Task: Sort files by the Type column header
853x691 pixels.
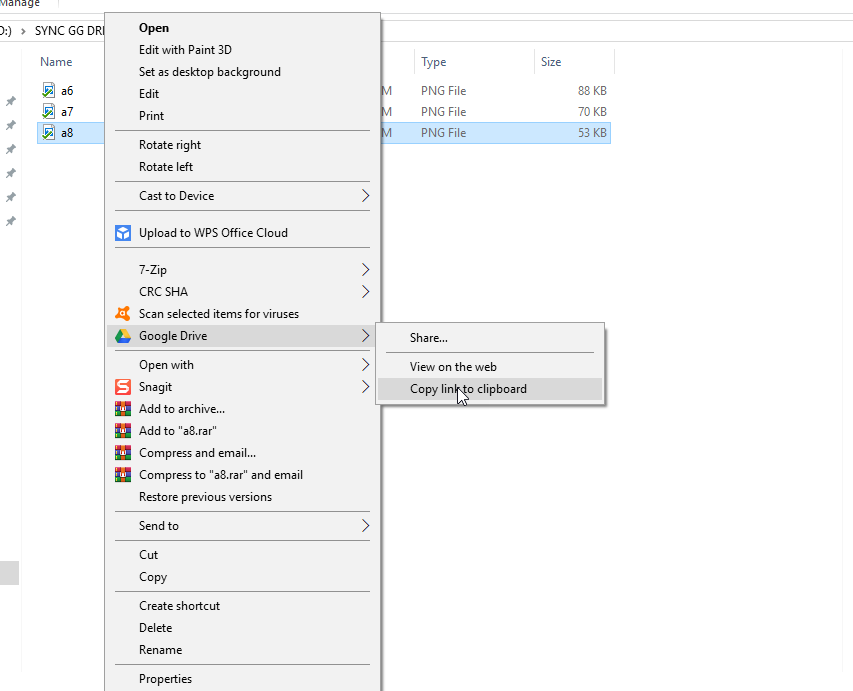Action: tap(434, 62)
